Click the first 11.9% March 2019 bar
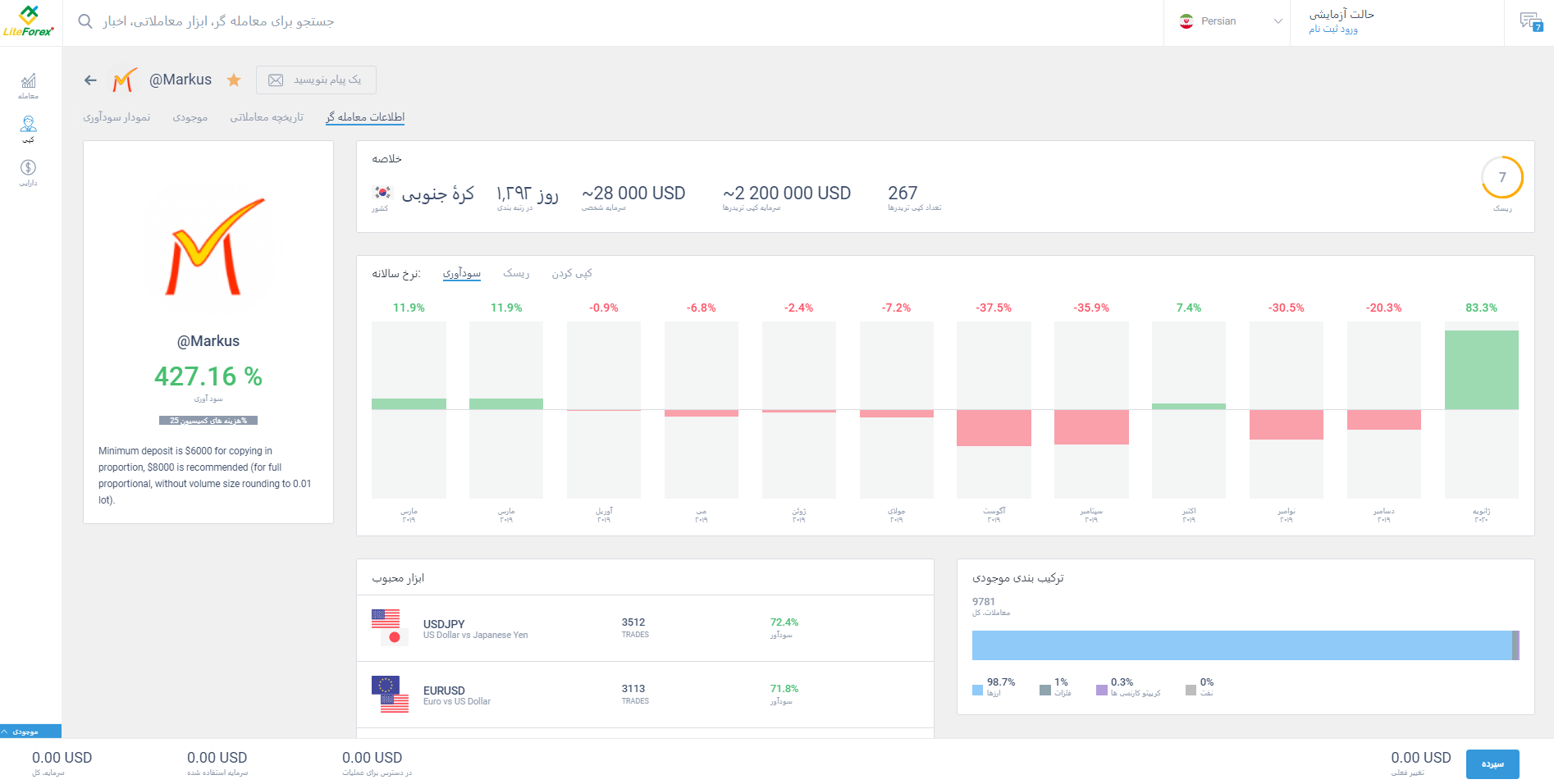 pyautogui.click(x=409, y=404)
